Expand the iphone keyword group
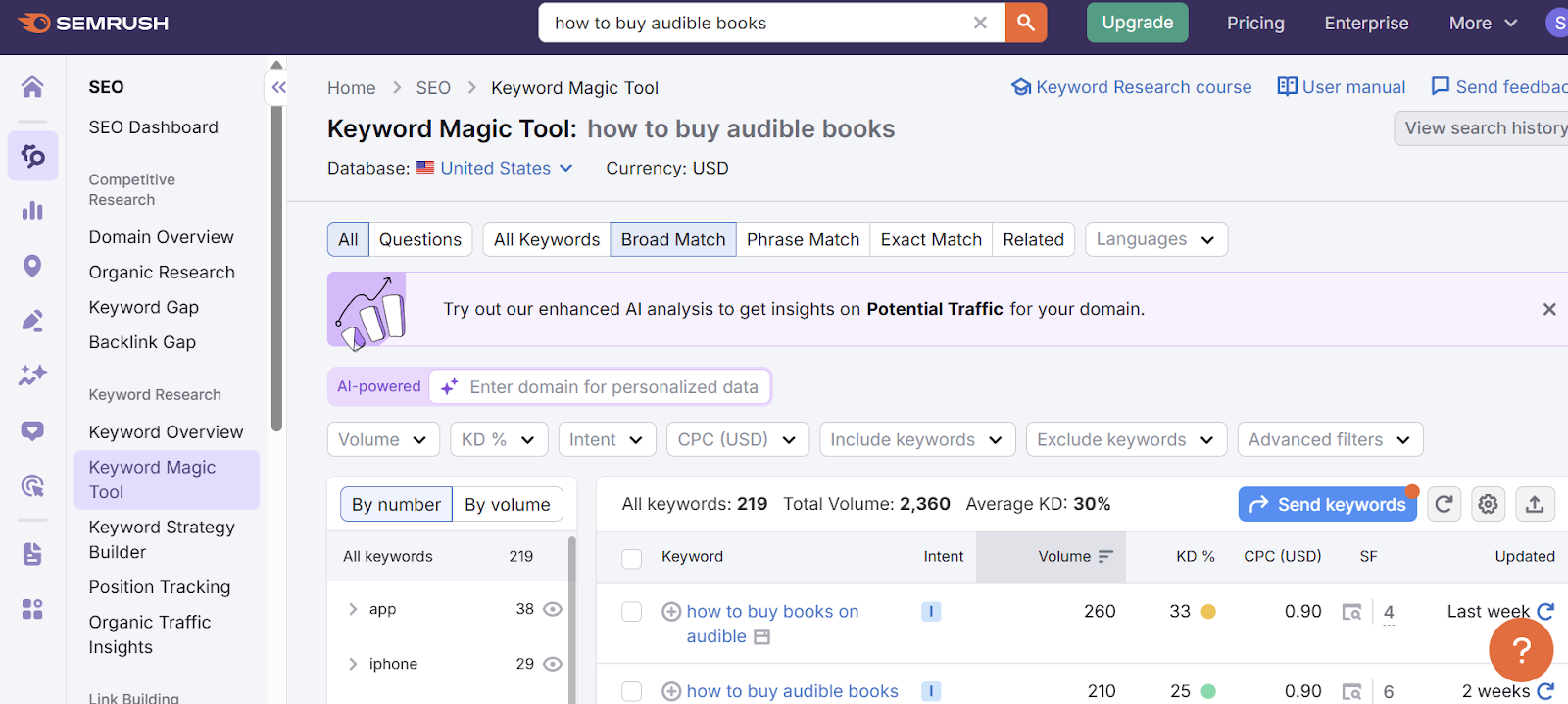Screen dimensions: 1568x704 353,664
